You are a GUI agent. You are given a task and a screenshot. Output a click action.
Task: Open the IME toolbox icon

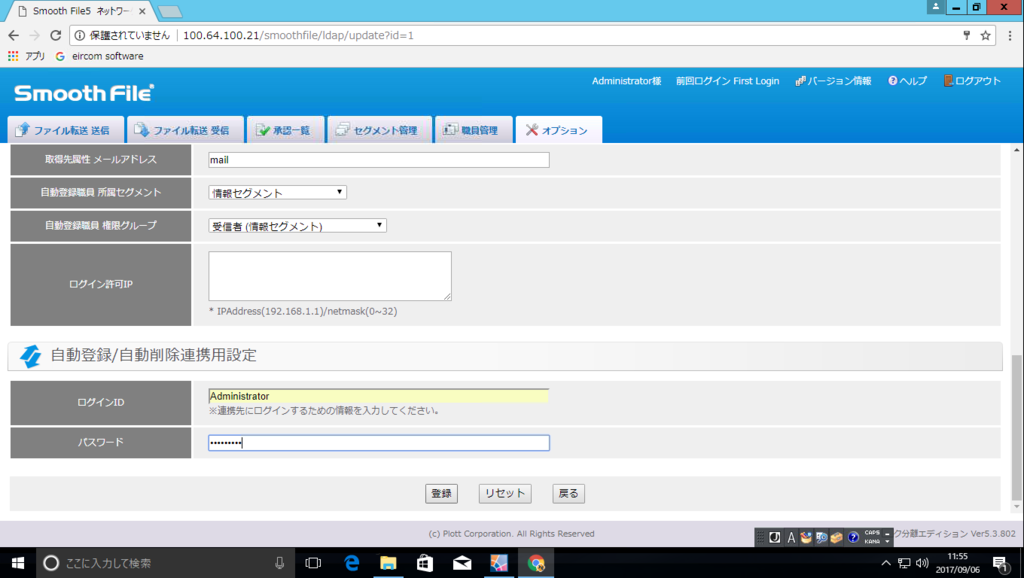tap(837, 538)
